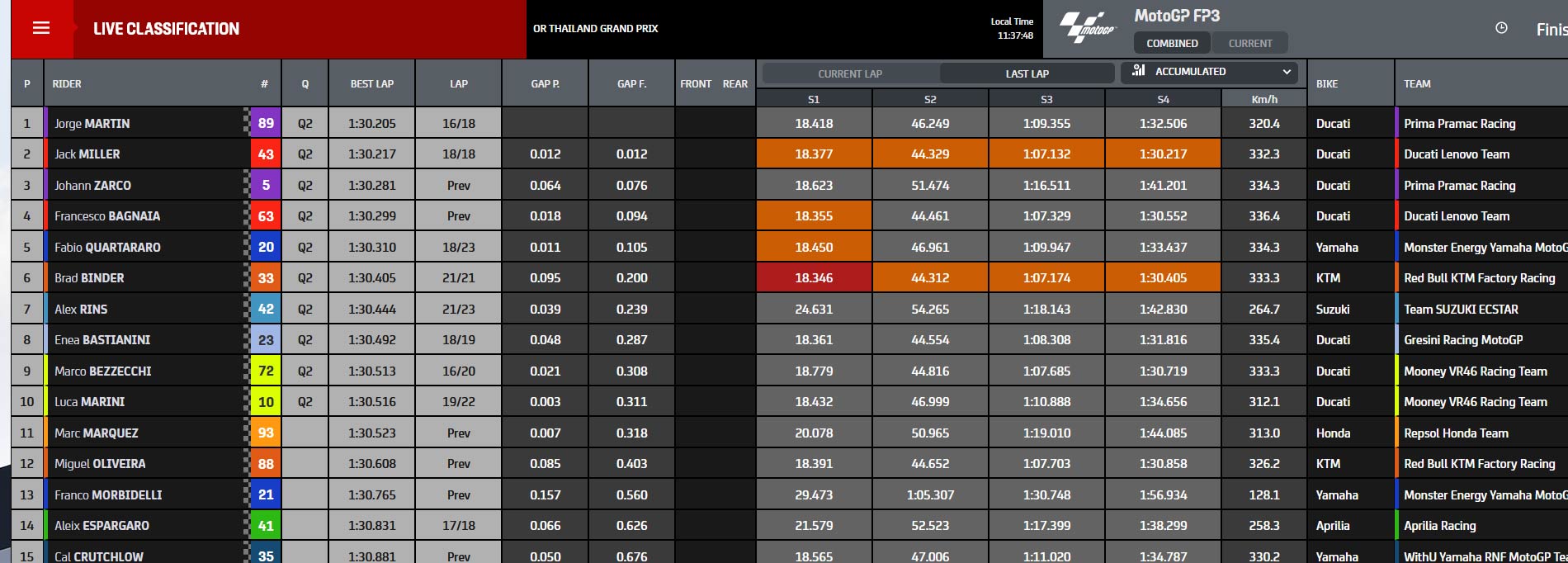
Task: Click the bar chart icon beside ACCUMULATED
Action: coord(1139,71)
